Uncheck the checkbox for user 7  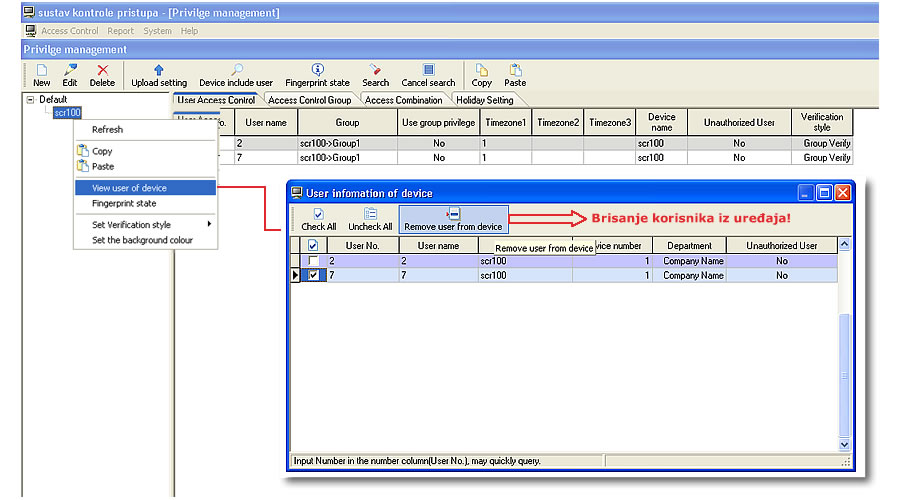(314, 275)
